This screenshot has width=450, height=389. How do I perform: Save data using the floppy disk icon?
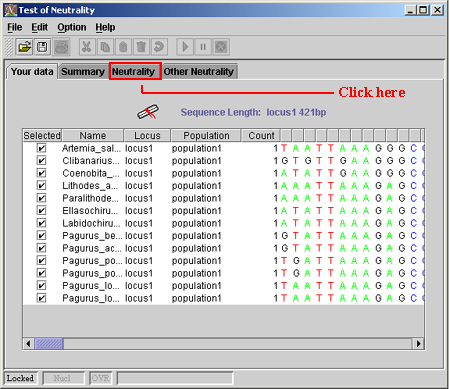point(42,47)
